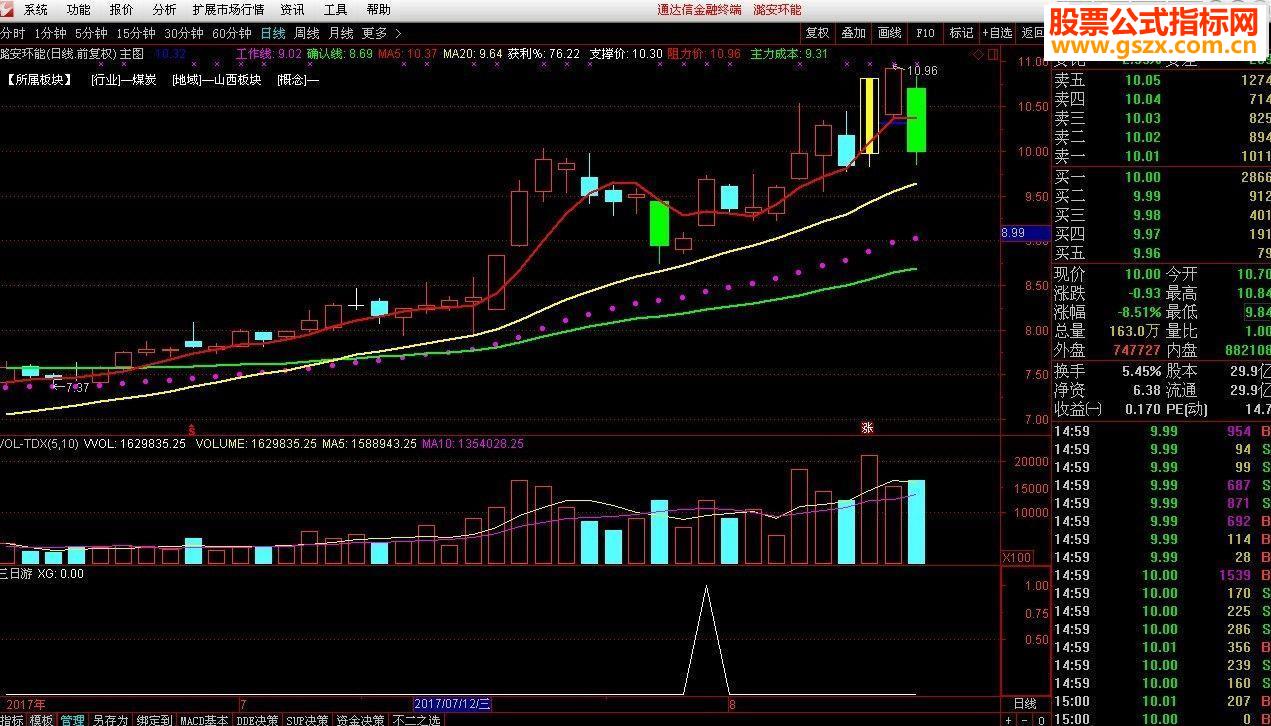This screenshot has width=1271, height=726.
Task: Click the 所属板块 label
Action: click(40, 80)
